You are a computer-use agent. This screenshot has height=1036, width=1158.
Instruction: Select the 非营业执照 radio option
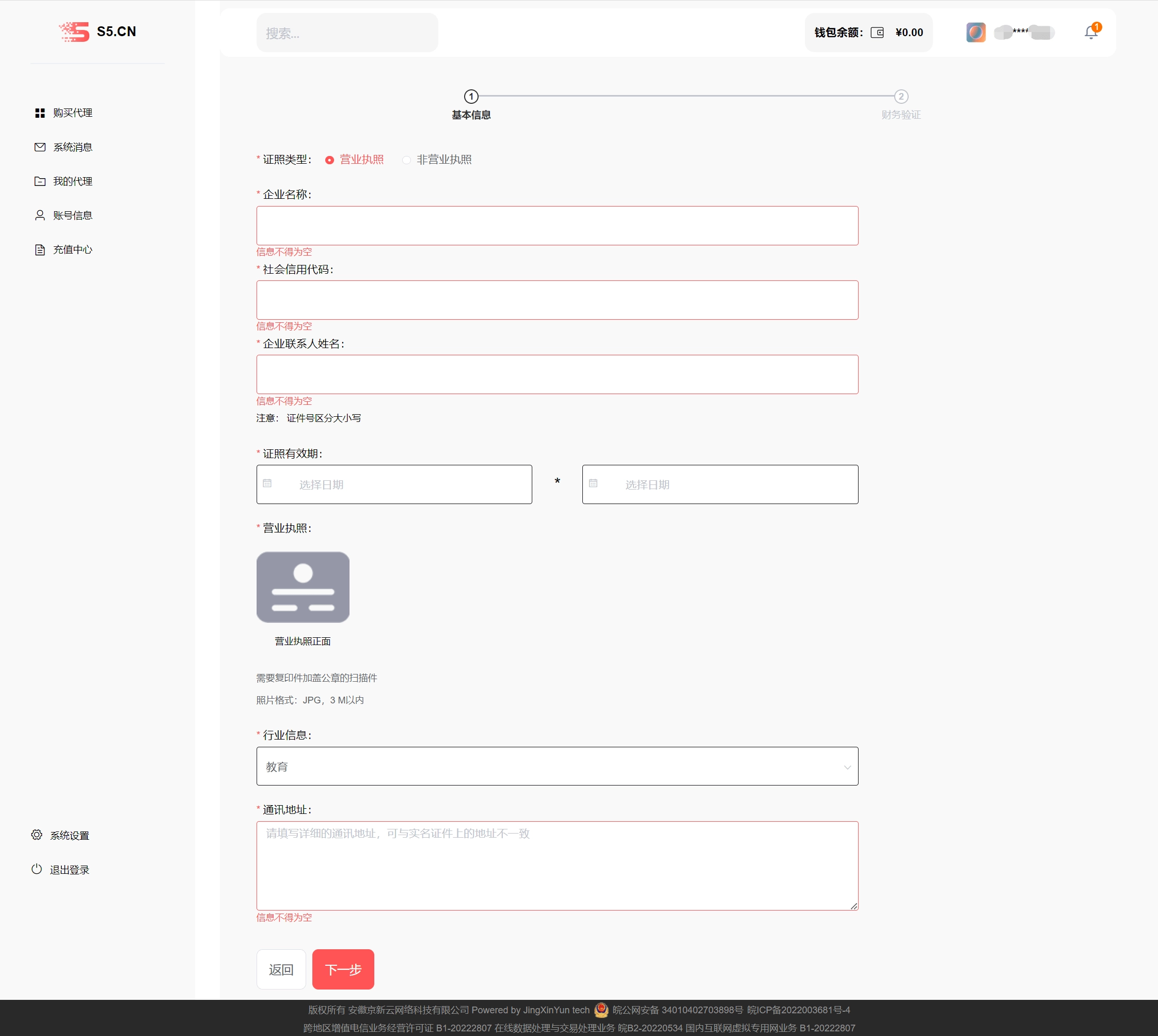406,160
